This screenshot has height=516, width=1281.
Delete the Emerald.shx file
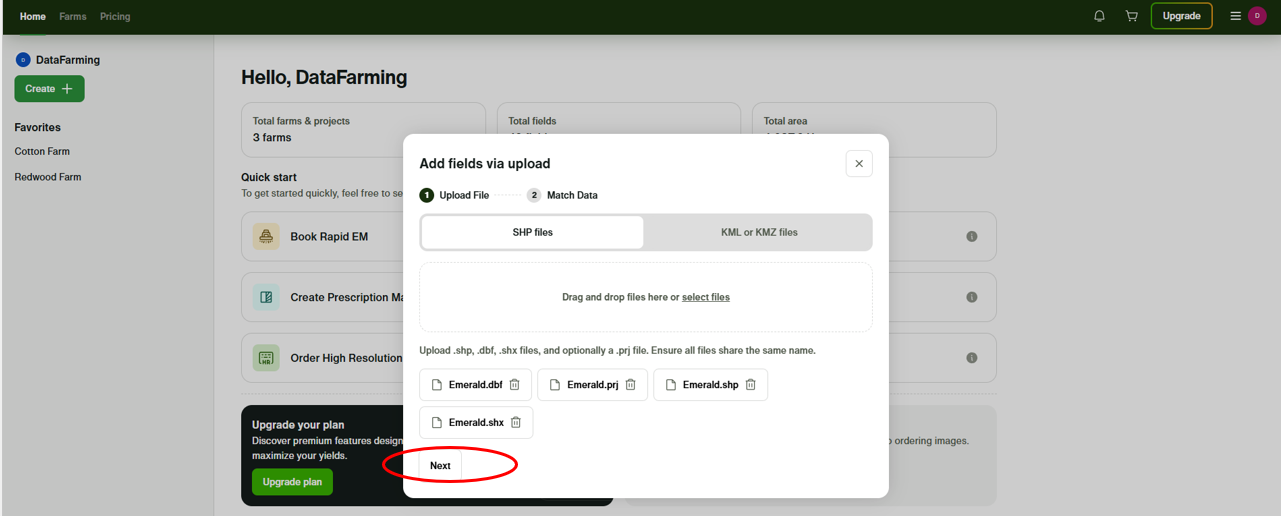(x=516, y=422)
